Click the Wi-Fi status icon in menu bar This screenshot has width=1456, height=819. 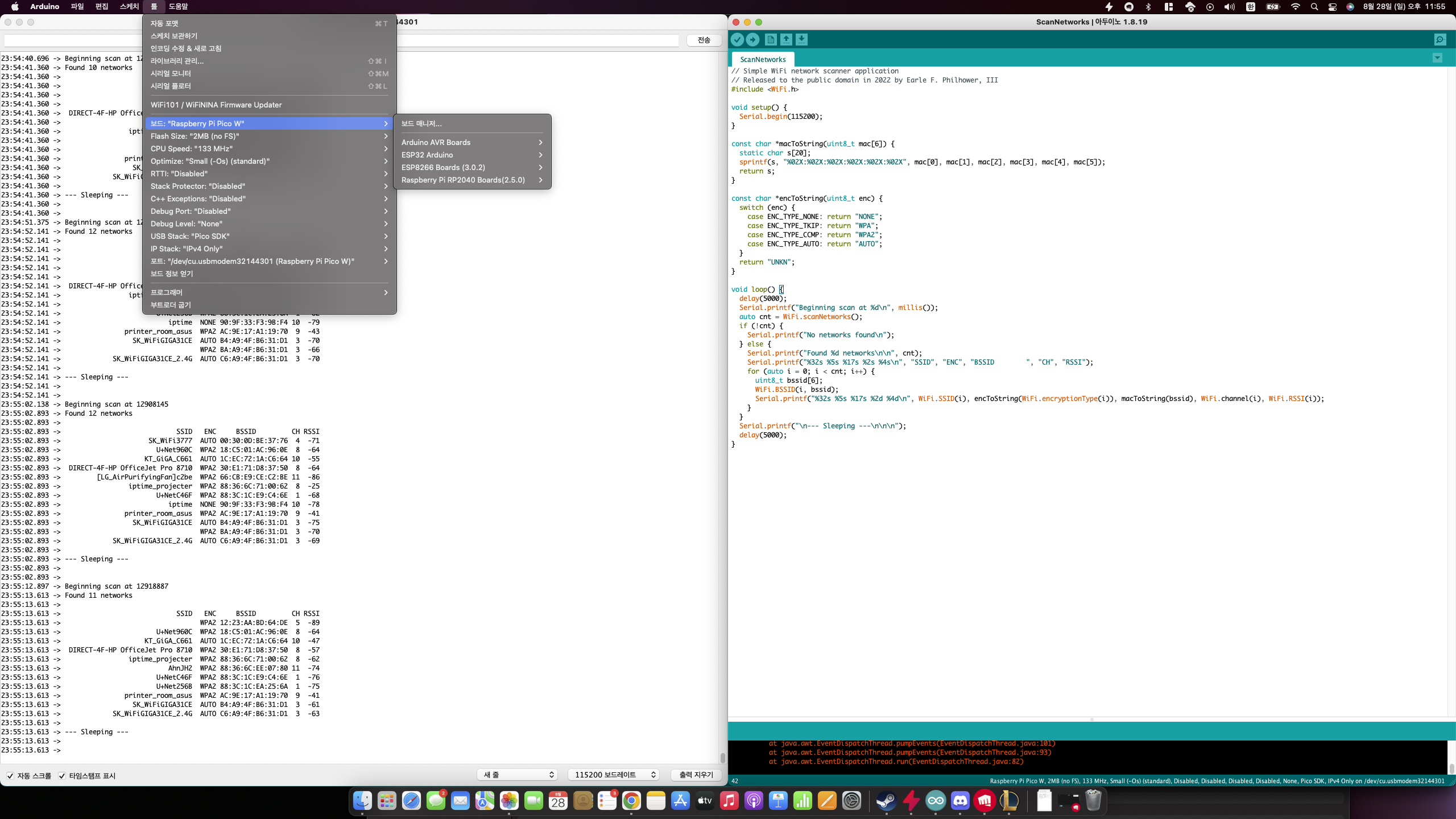[x=1295, y=7]
